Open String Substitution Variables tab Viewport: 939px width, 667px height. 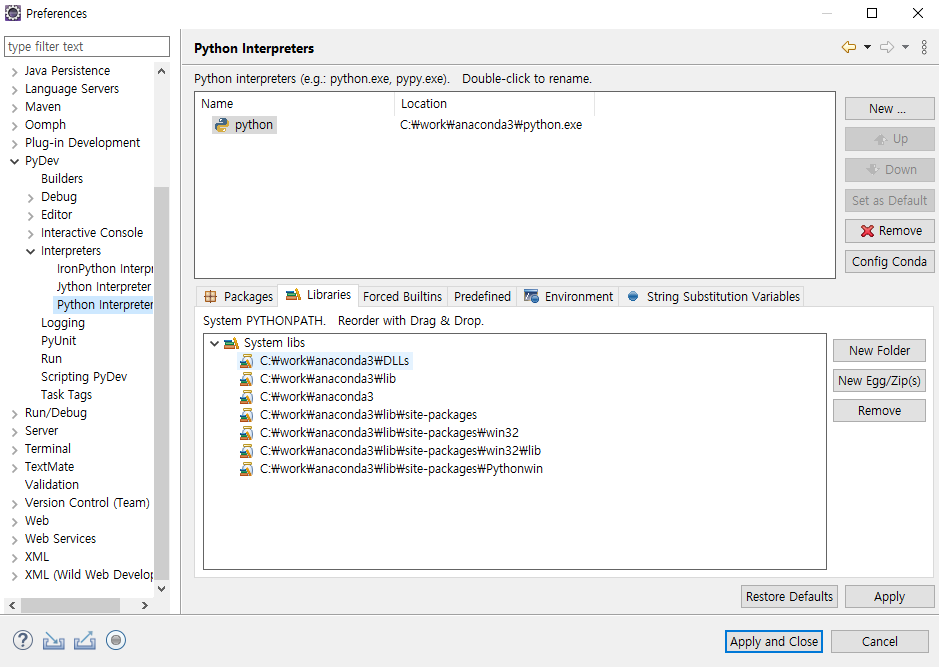713,296
